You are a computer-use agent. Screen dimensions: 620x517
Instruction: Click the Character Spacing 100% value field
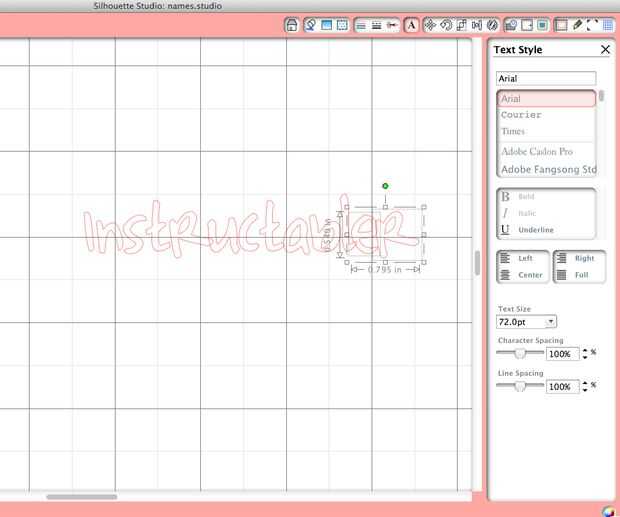(x=562, y=354)
